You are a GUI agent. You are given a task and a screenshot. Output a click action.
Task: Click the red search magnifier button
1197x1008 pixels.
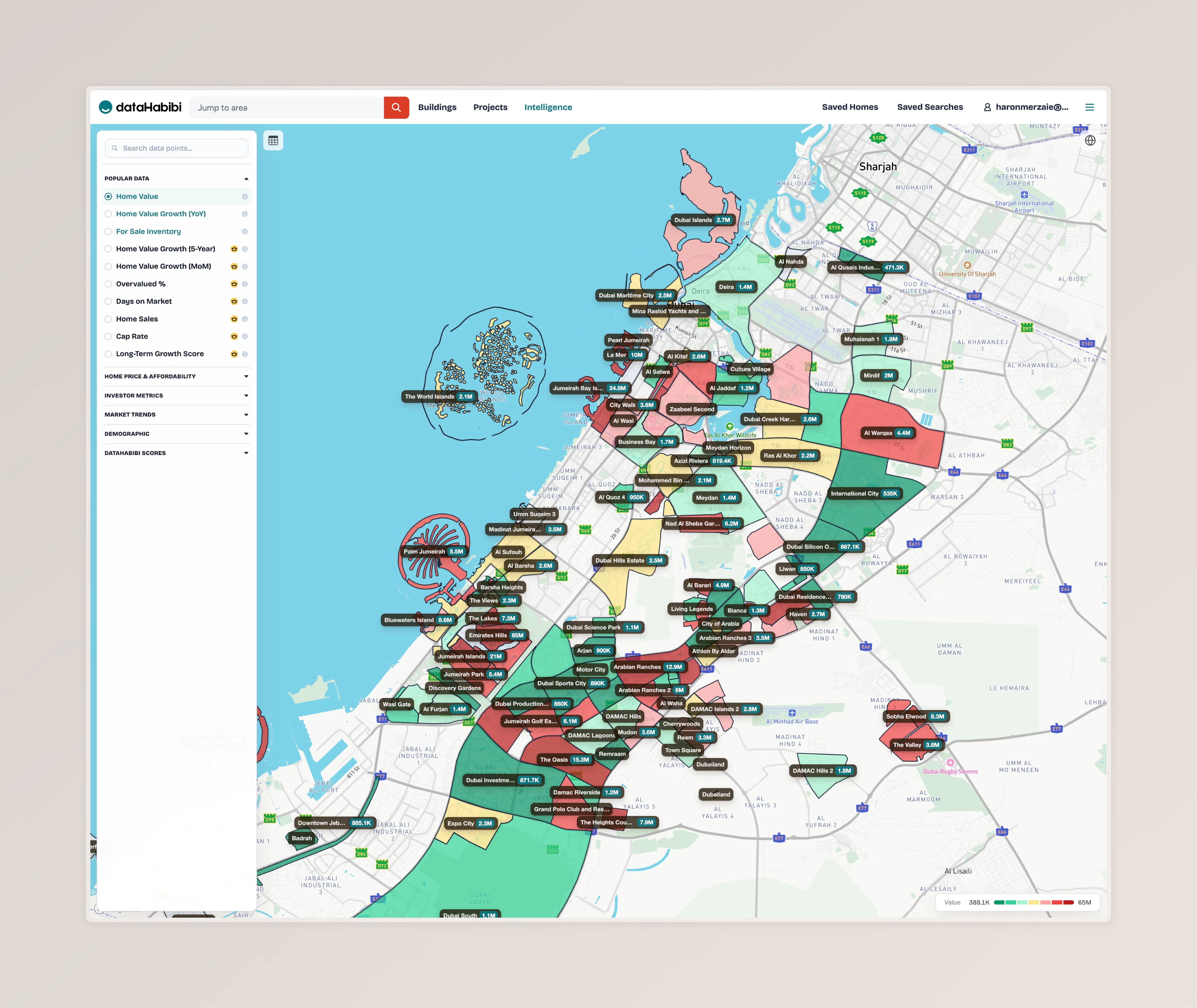click(396, 107)
